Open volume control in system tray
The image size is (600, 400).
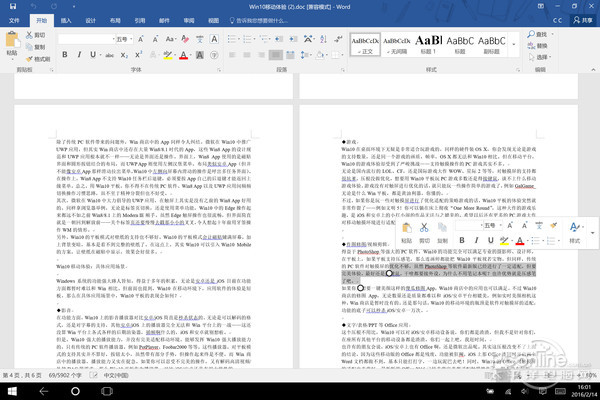click(x=525, y=391)
